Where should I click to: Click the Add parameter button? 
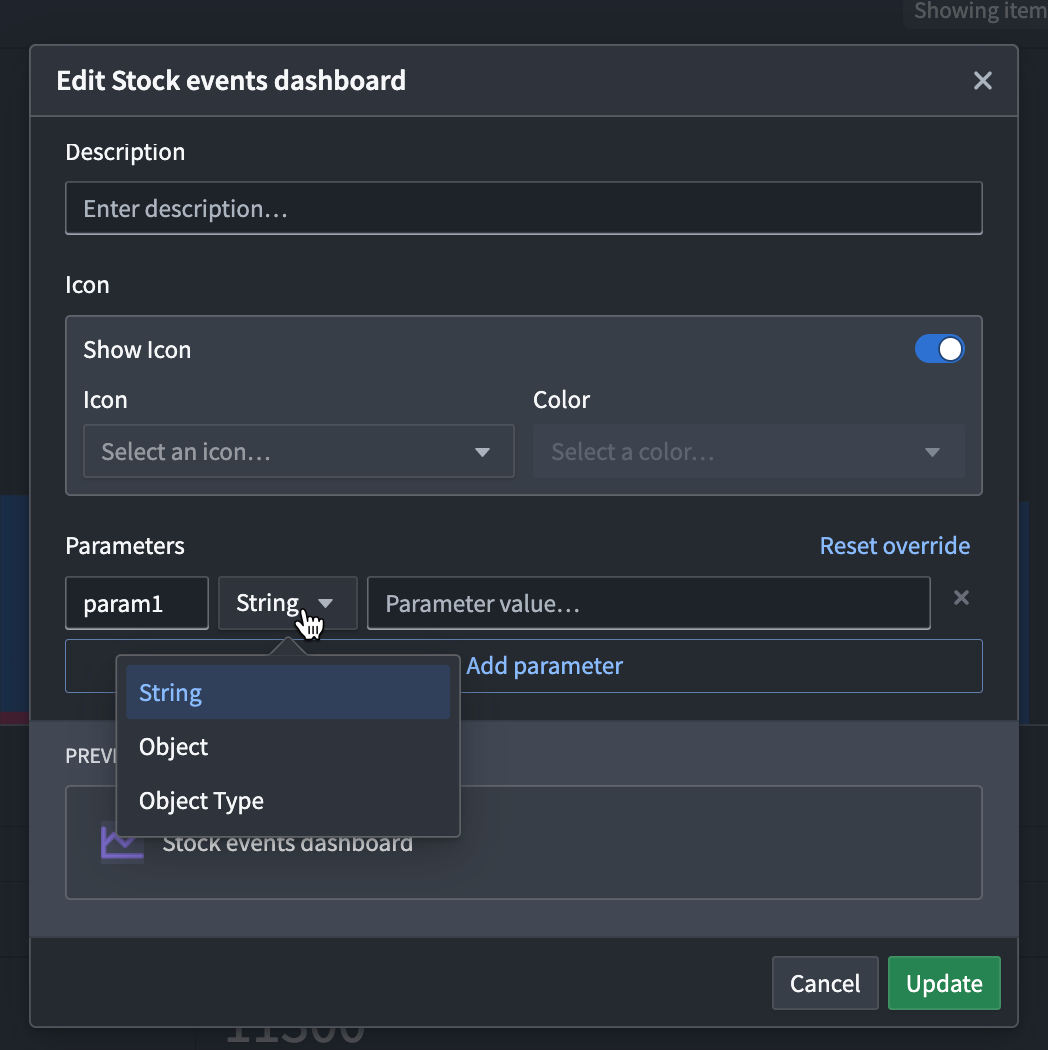click(x=524, y=666)
